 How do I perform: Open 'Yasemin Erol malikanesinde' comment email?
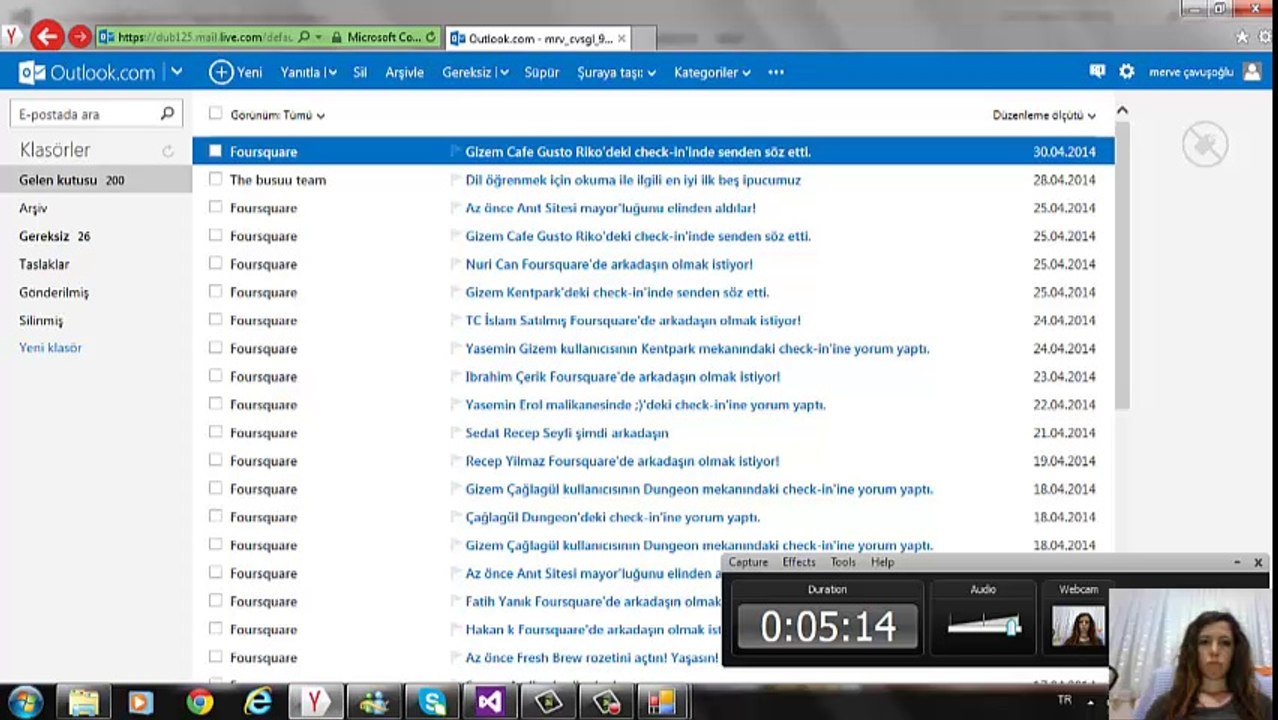[x=645, y=405]
